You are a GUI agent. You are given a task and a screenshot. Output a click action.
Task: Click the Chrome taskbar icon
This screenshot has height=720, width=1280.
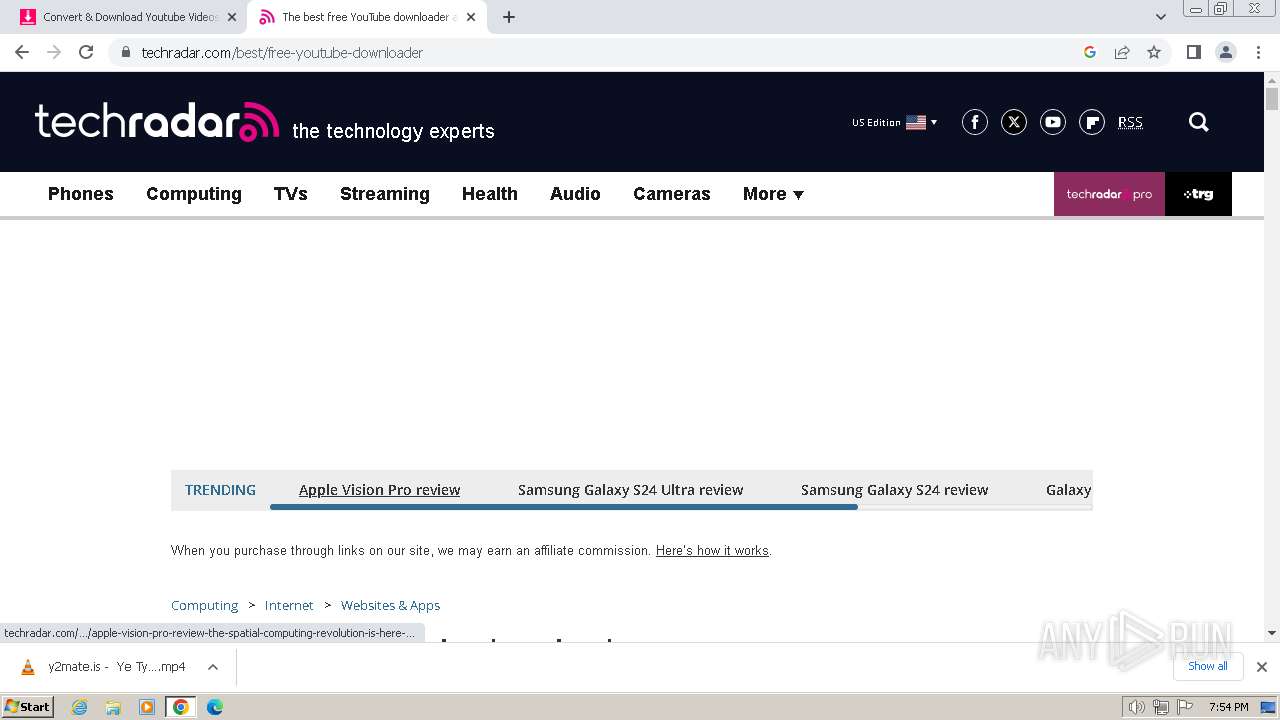click(x=181, y=707)
